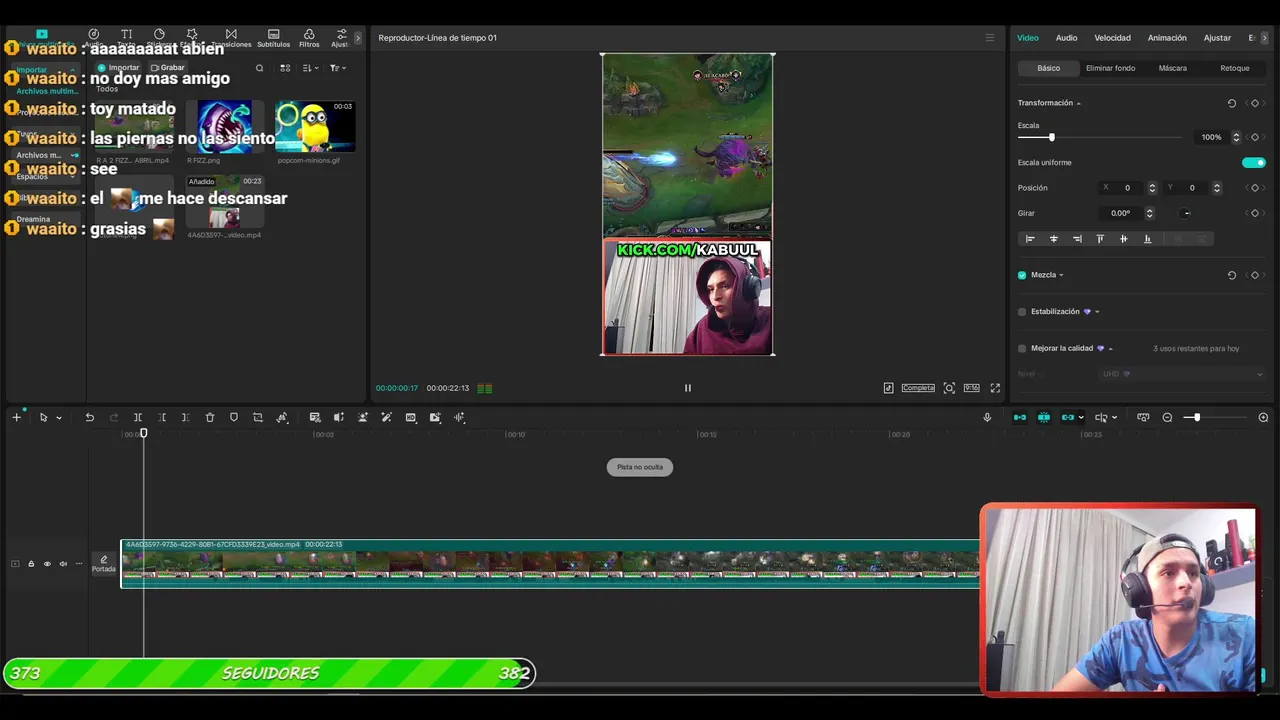Click the redo arrow in timeline toolbar

coord(113,417)
